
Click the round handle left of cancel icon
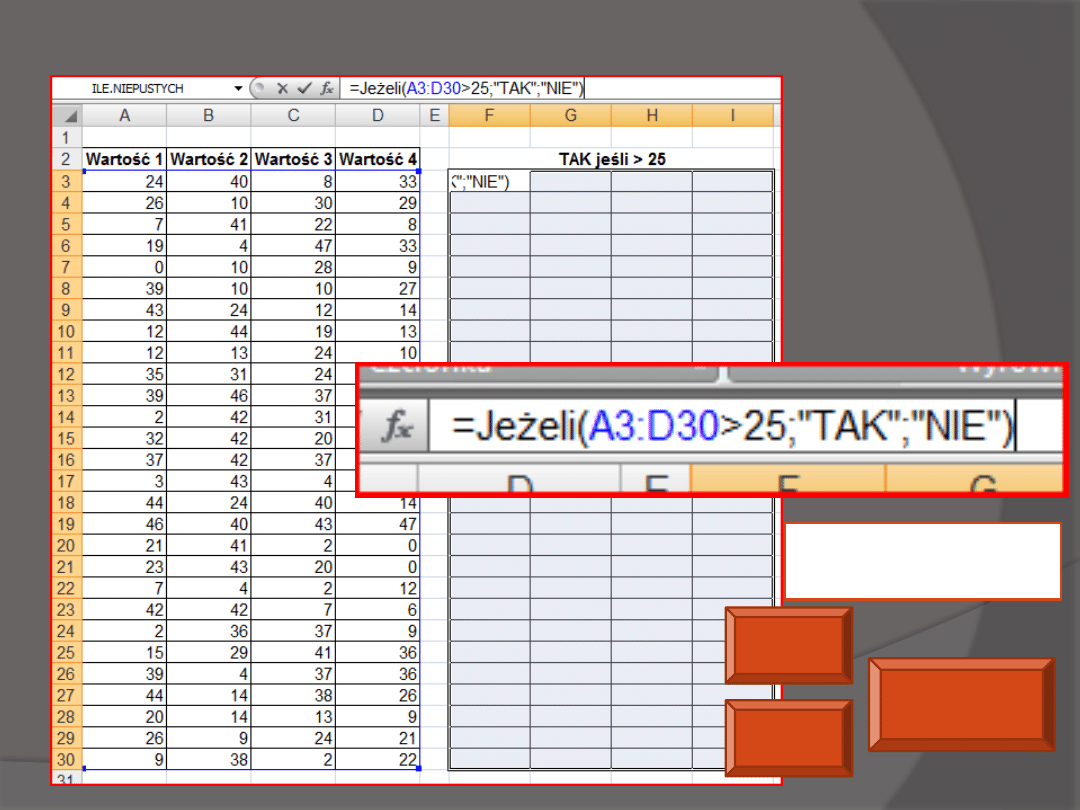click(x=260, y=89)
